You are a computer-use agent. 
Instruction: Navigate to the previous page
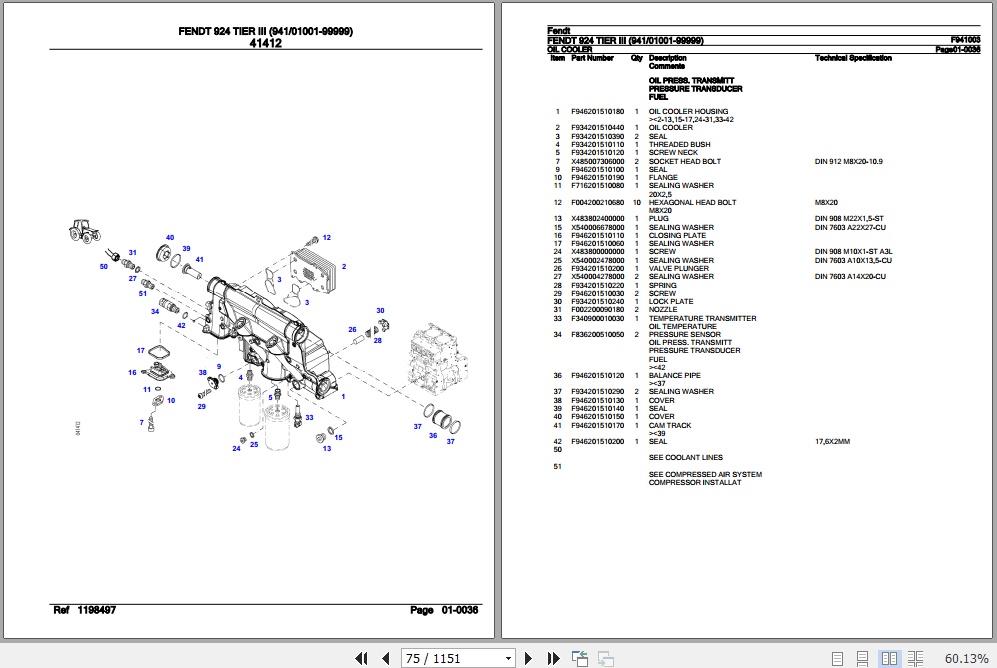(x=386, y=658)
